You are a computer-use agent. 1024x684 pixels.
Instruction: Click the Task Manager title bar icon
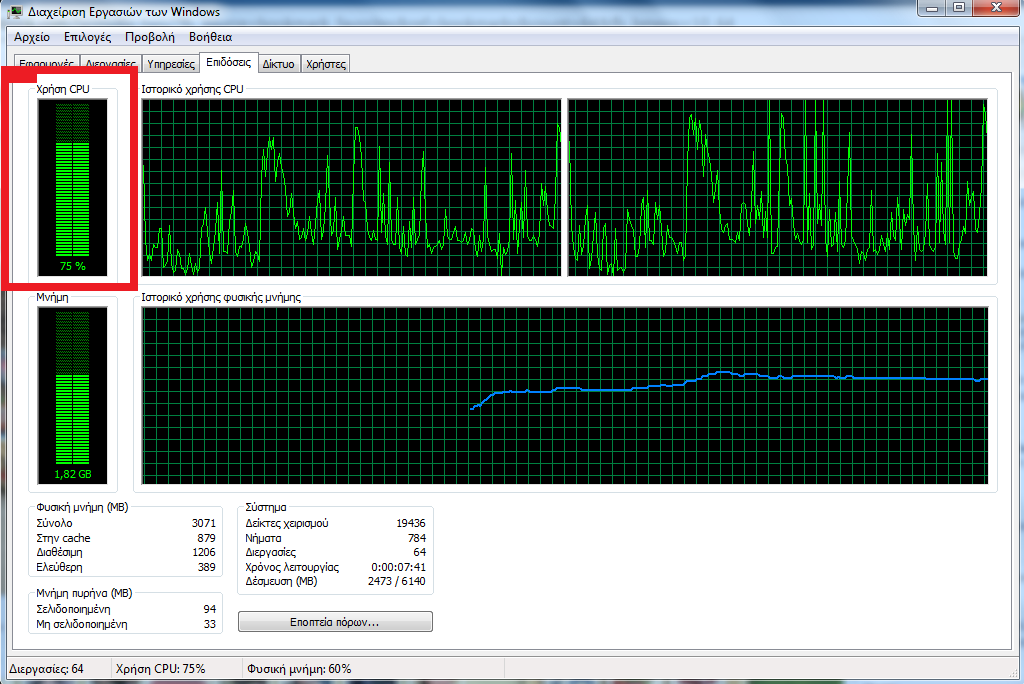click(x=14, y=11)
